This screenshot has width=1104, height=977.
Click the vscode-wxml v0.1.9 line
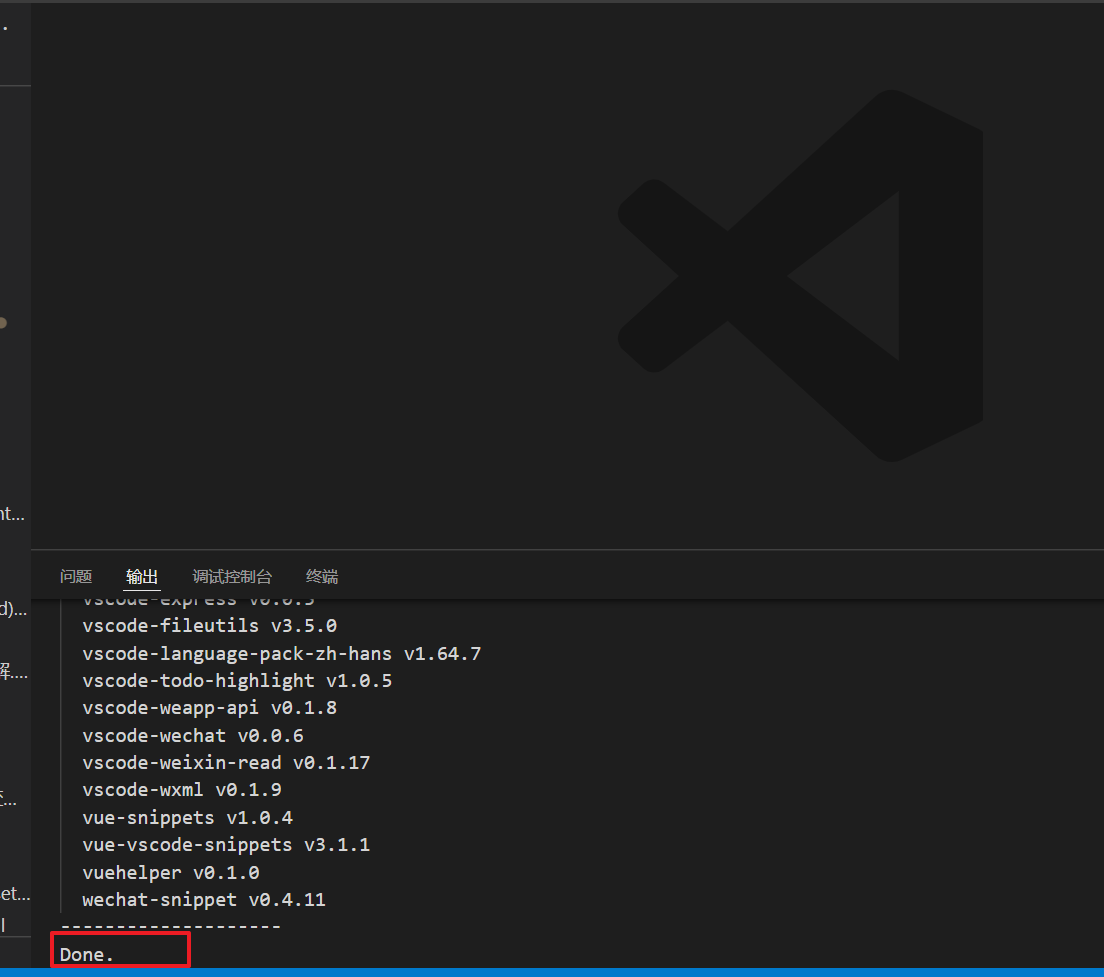click(x=182, y=790)
